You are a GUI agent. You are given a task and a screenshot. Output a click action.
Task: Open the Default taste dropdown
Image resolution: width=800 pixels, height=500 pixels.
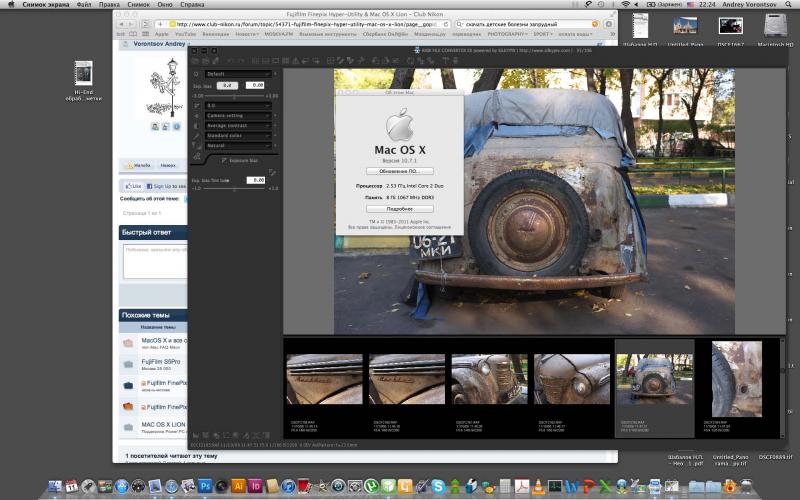(x=237, y=74)
